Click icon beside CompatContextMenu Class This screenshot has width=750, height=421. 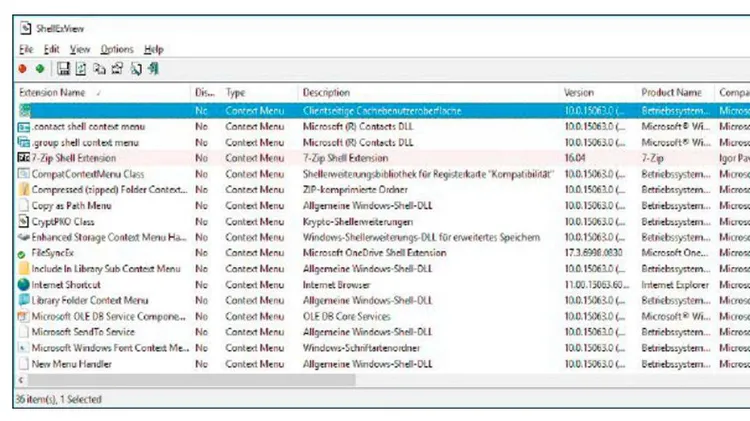[x=23, y=174]
